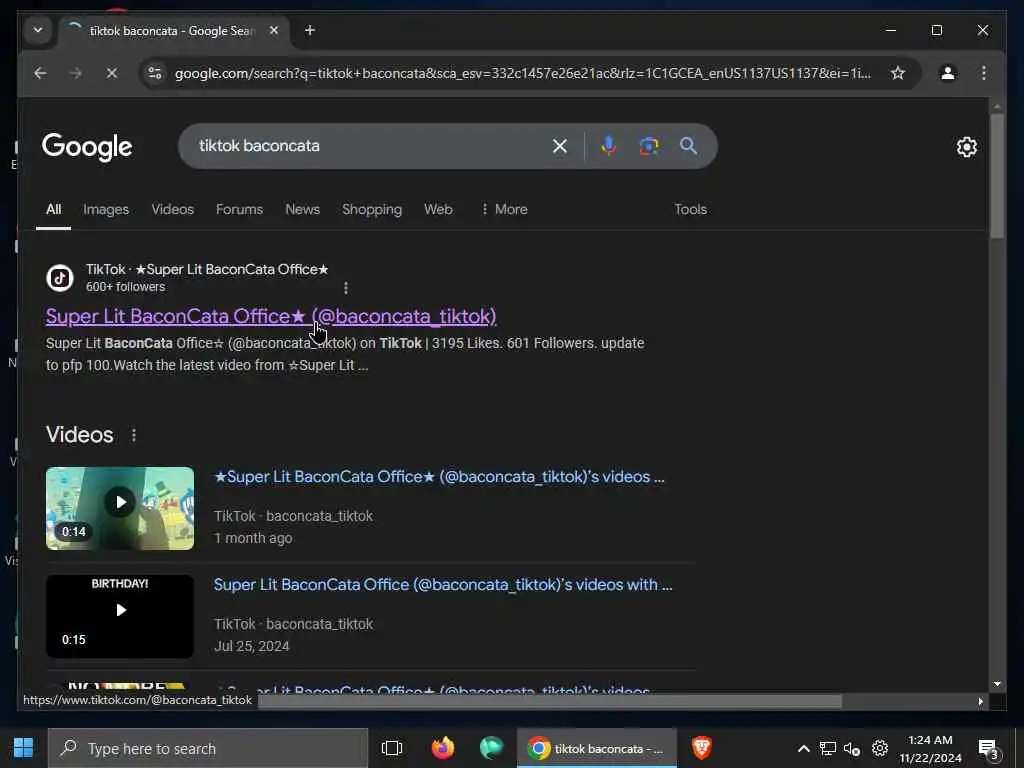Open Chrome's three-dot menu
The height and width of the screenshot is (768, 1024).
click(984, 73)
